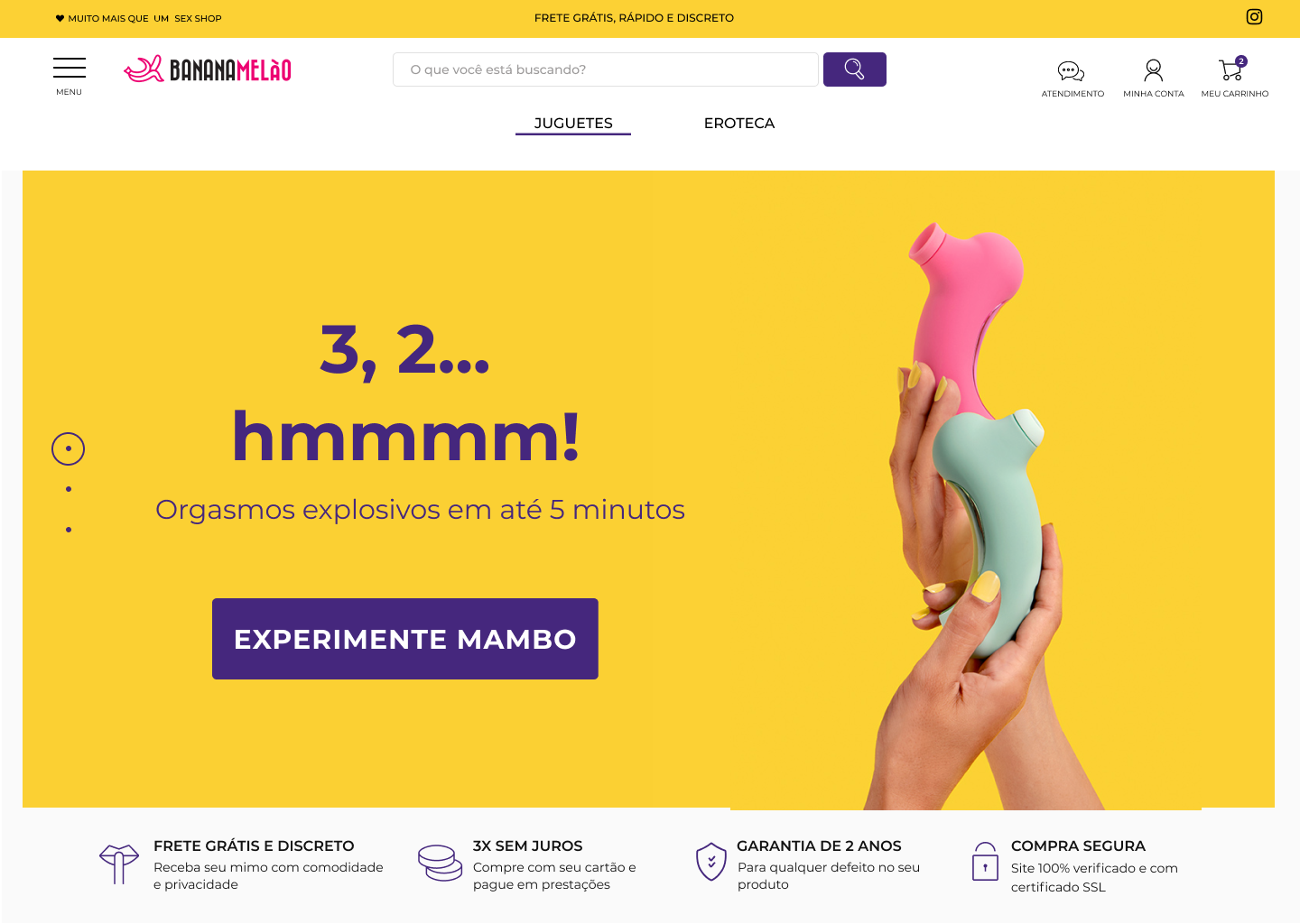Click the BananaMelão logo
The height and width of the screenshot is (924, 1300).
(x=208, y=69)
